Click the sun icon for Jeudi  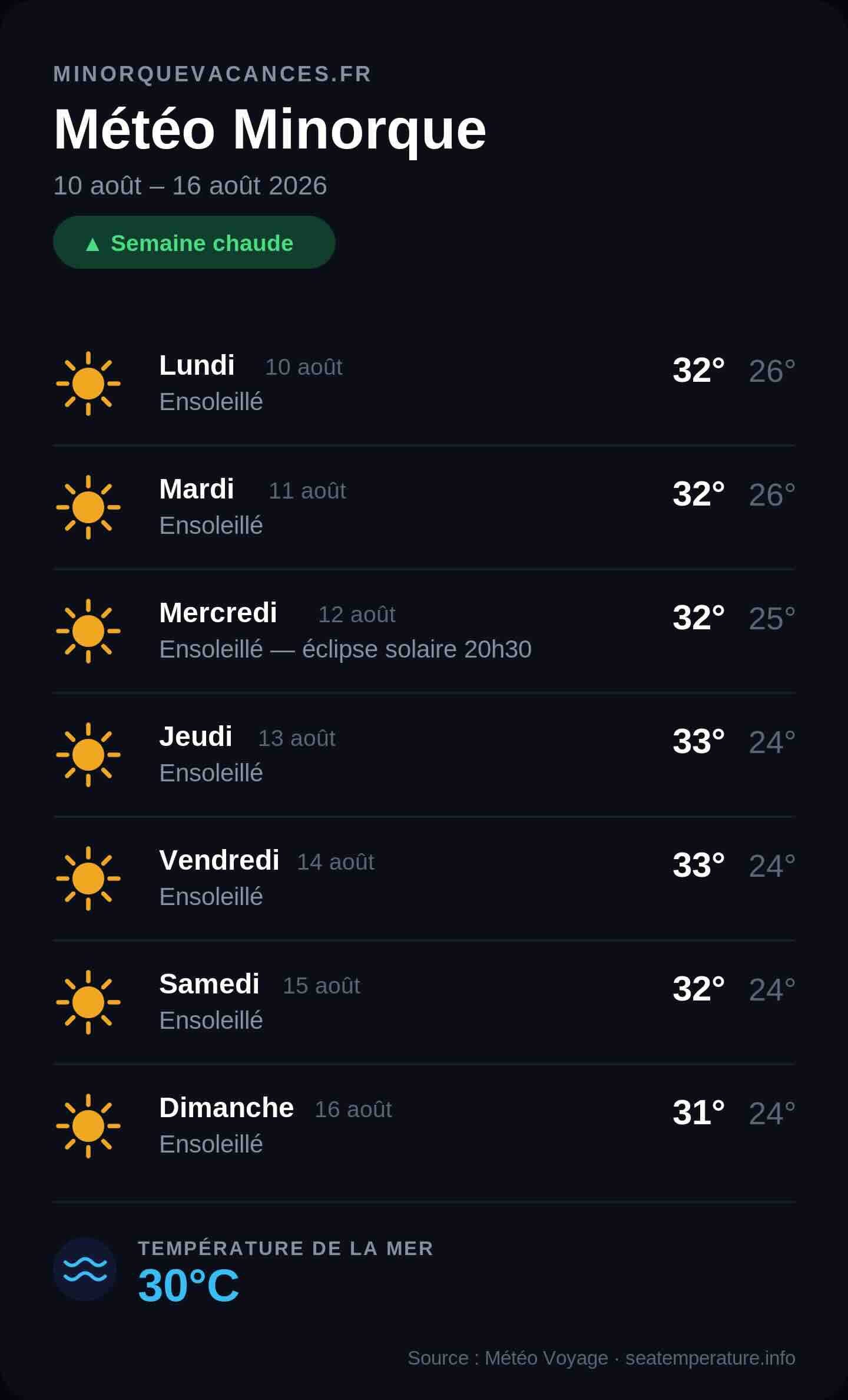click(x=88, y=755)
